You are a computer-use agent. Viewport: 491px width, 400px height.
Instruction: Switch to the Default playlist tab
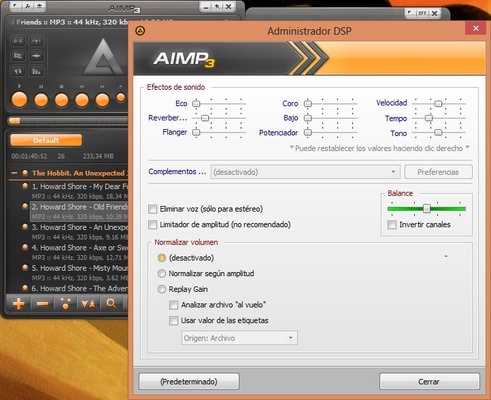point(46,140)
